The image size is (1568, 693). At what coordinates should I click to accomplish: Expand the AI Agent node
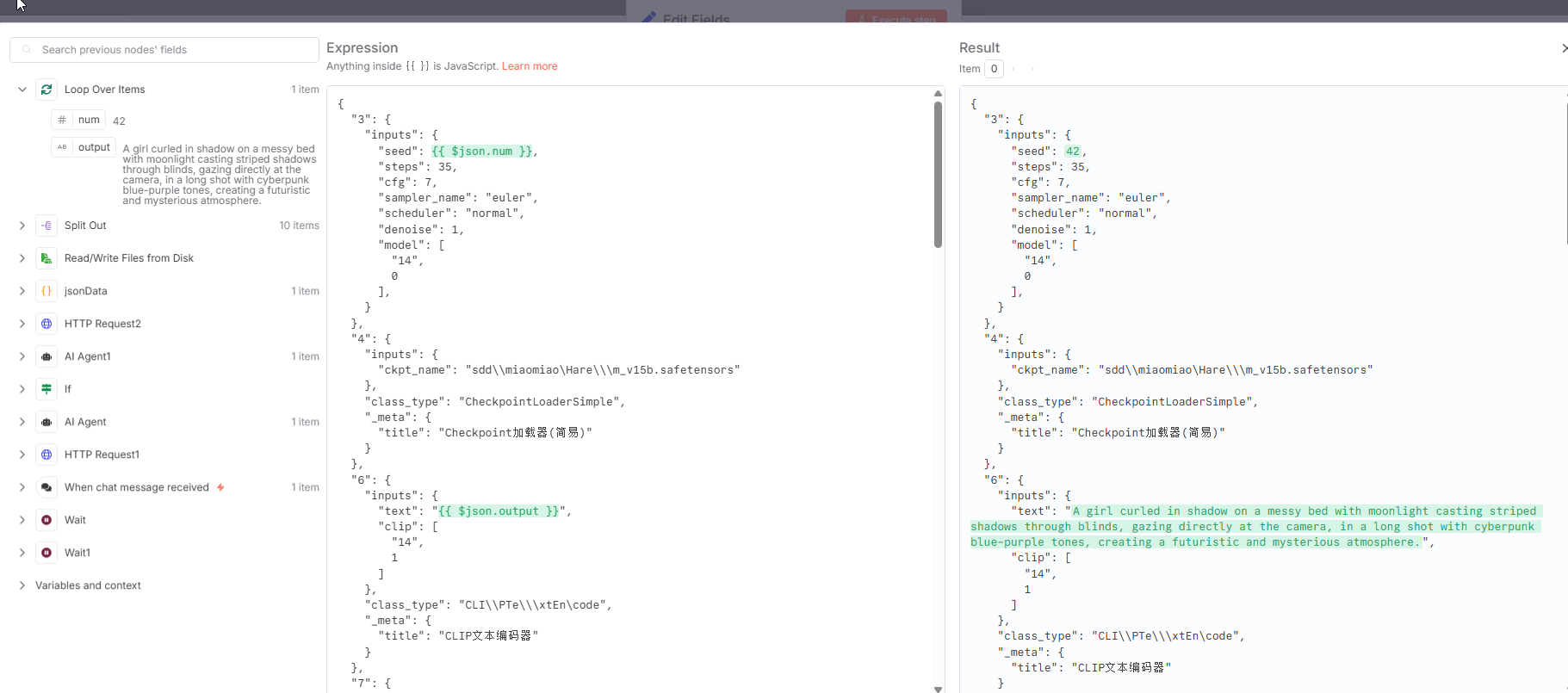22,422
